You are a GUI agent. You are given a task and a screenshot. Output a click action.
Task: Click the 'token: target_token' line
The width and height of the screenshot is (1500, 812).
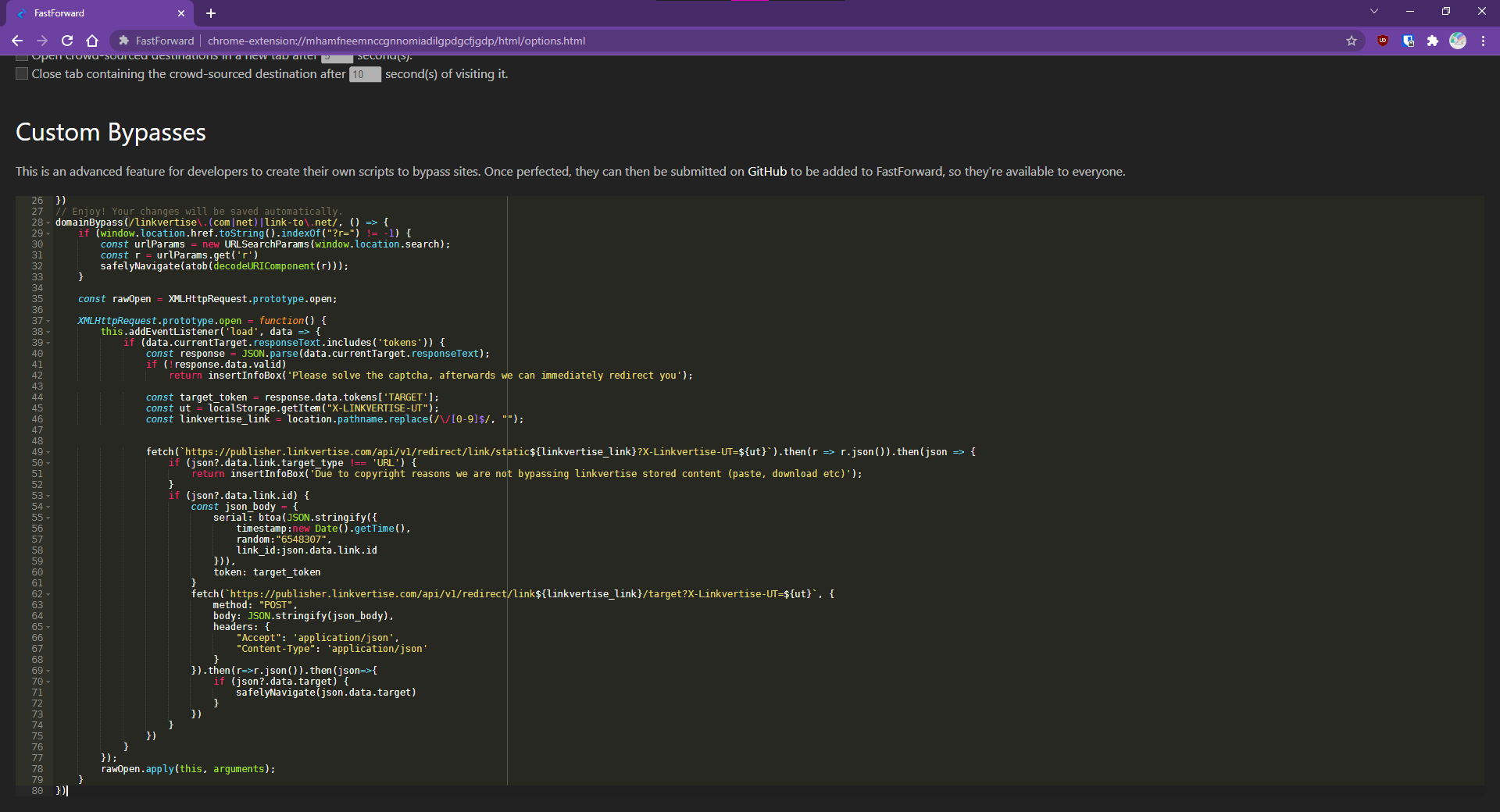(267, 572)
